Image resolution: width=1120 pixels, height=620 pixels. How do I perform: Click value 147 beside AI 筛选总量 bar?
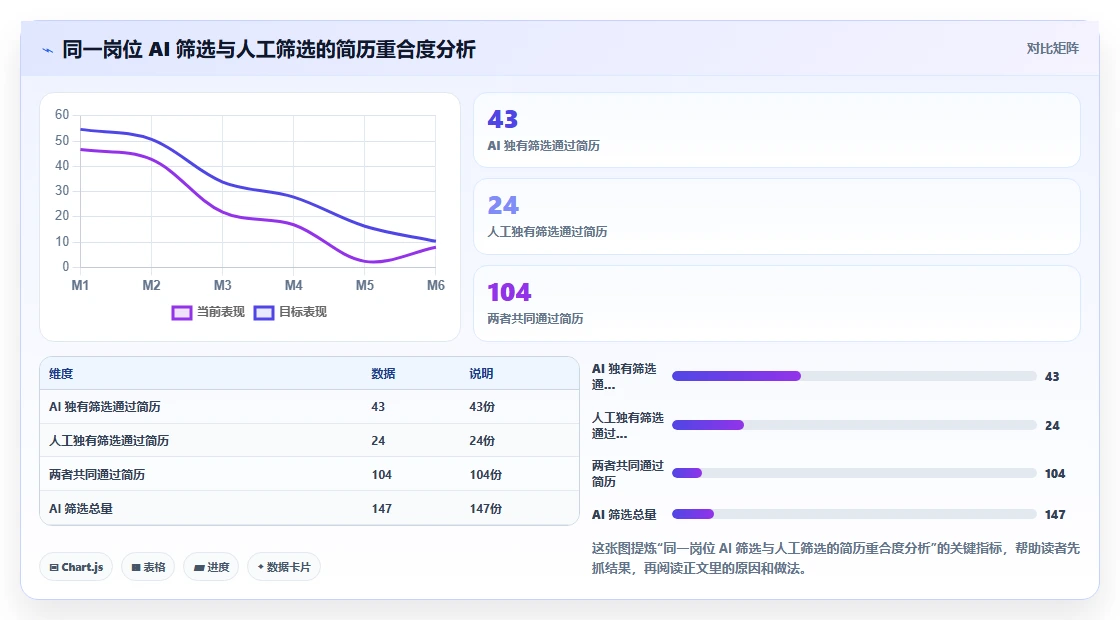click(x=1055, y=514)
